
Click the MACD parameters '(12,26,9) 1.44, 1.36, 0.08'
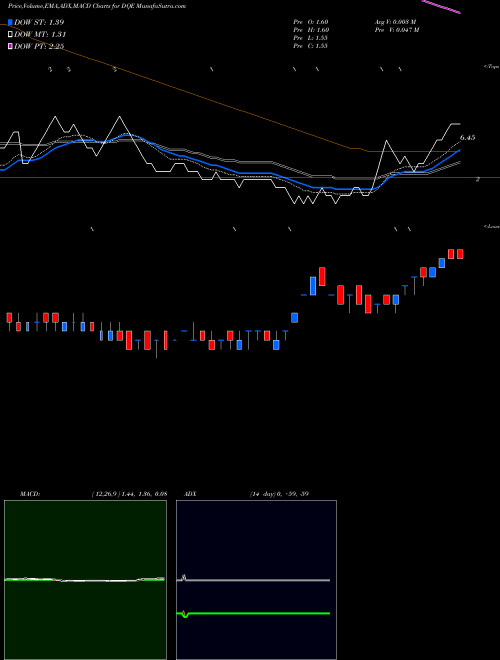(x=130, y=494)
